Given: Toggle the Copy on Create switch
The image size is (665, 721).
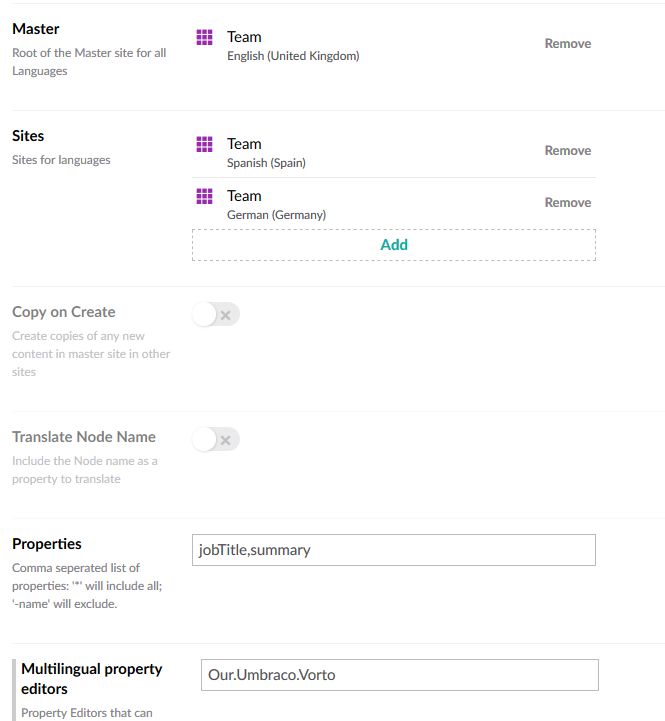Looking at the screenshot, I should [x=216, y=315].
